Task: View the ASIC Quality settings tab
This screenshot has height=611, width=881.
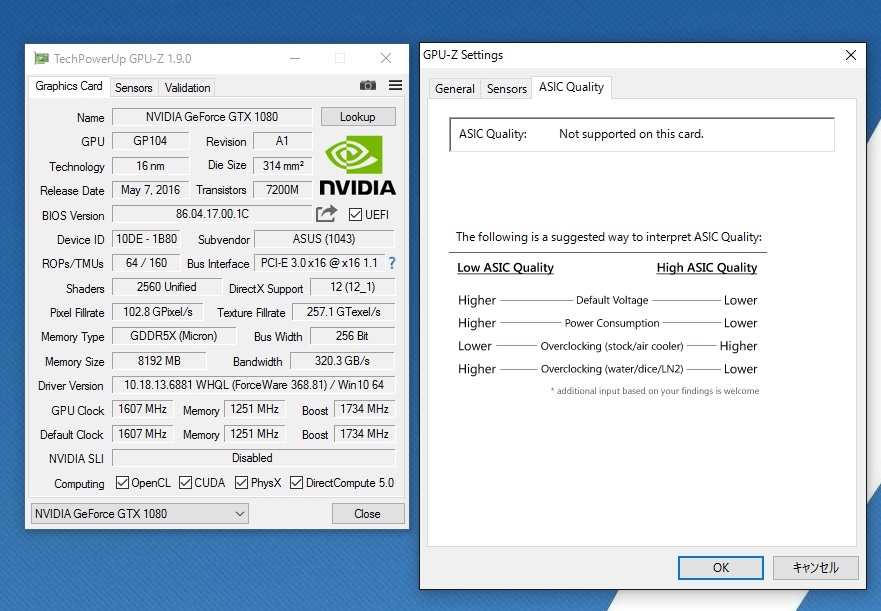Action: (571, 87)
